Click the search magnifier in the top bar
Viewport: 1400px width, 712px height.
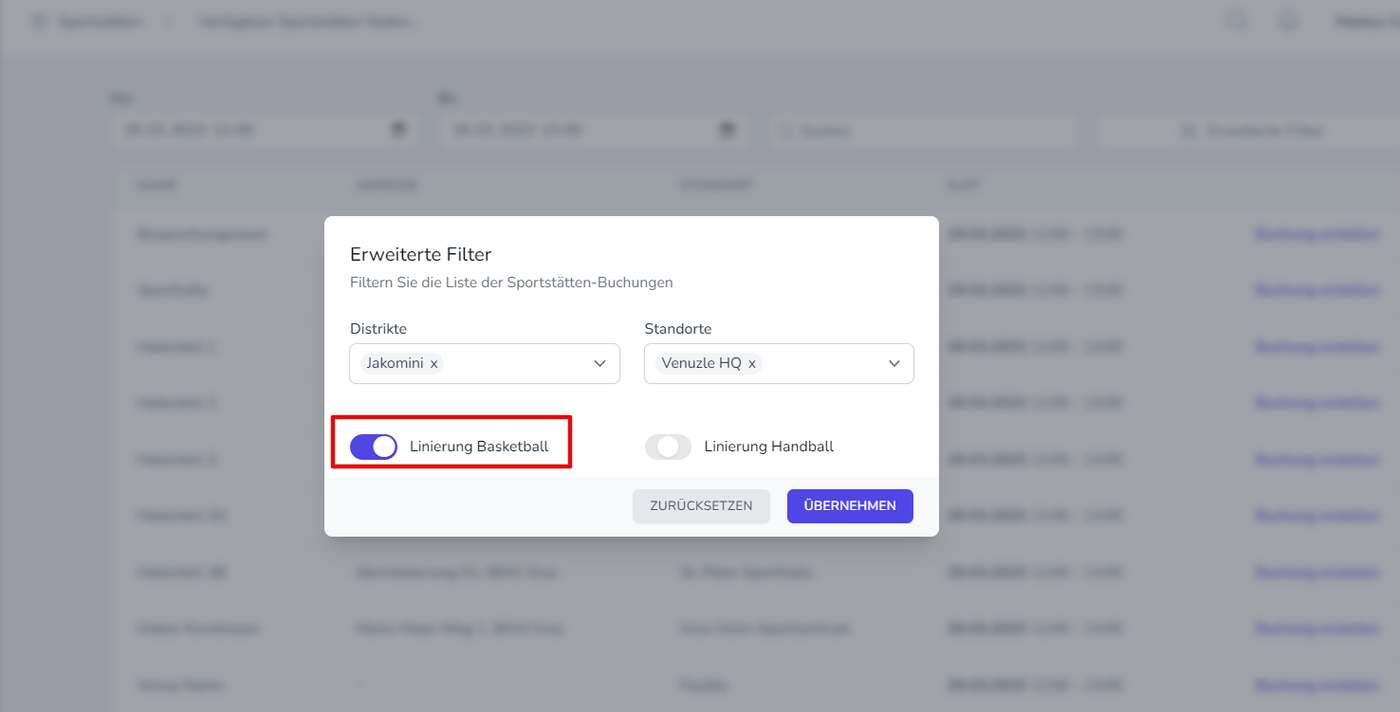click(x=1237, y=21)
